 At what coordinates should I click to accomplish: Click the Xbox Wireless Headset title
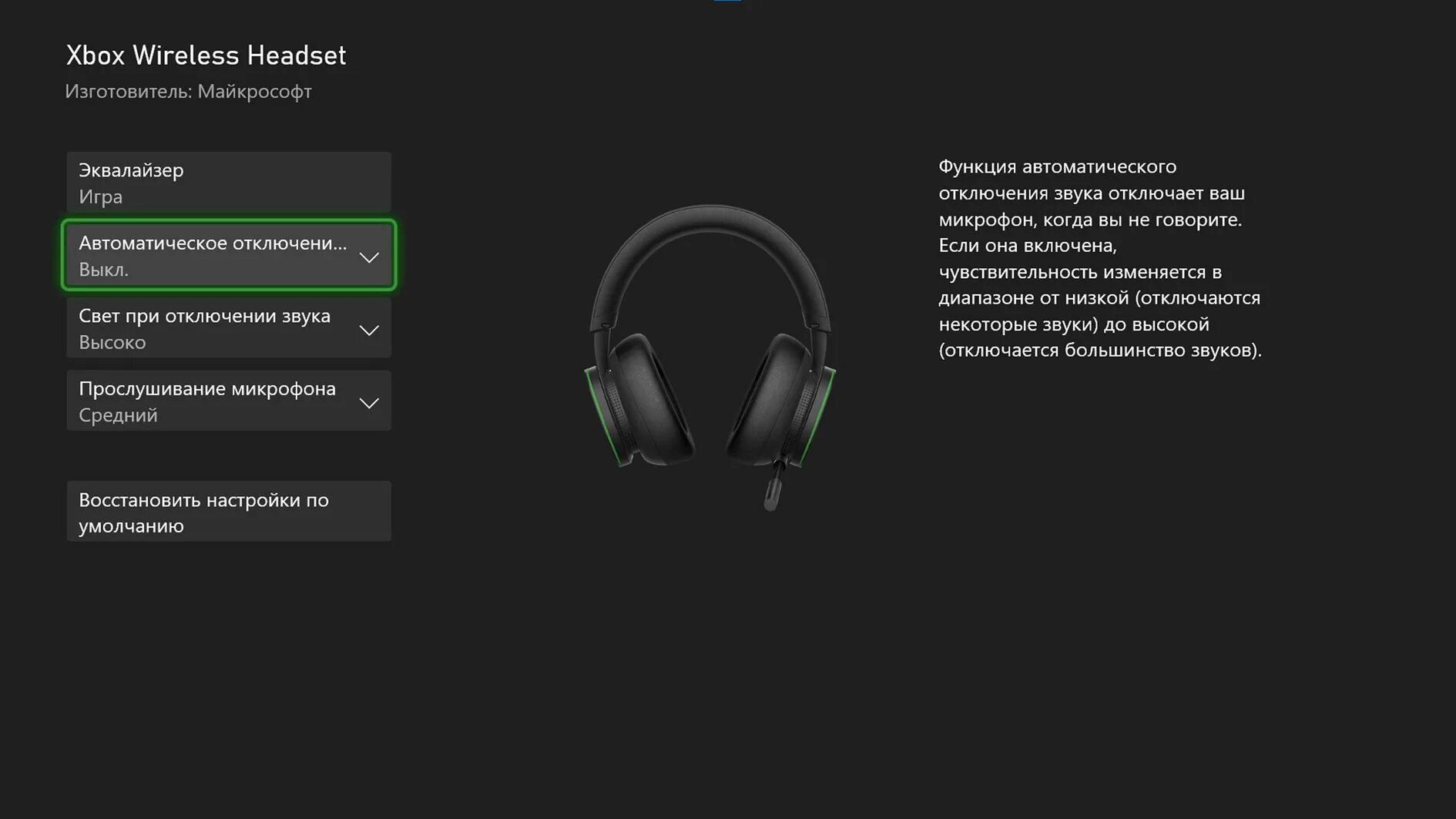(x=206, y=55)
